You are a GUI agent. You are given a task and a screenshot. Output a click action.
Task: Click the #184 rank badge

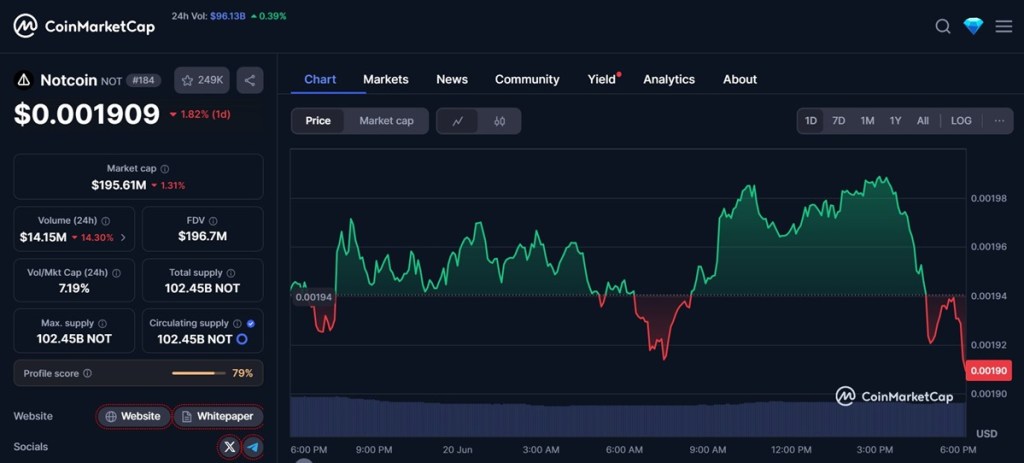[143, 80]
